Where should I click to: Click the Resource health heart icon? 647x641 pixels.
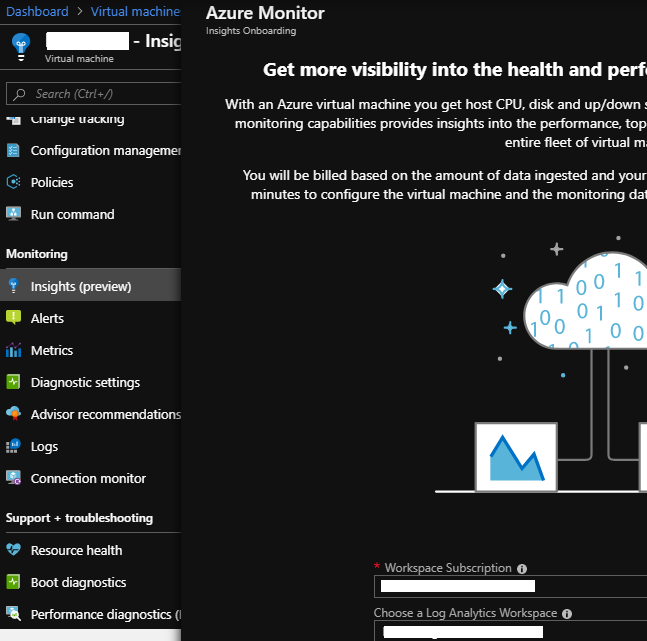(x=13, y=551)
